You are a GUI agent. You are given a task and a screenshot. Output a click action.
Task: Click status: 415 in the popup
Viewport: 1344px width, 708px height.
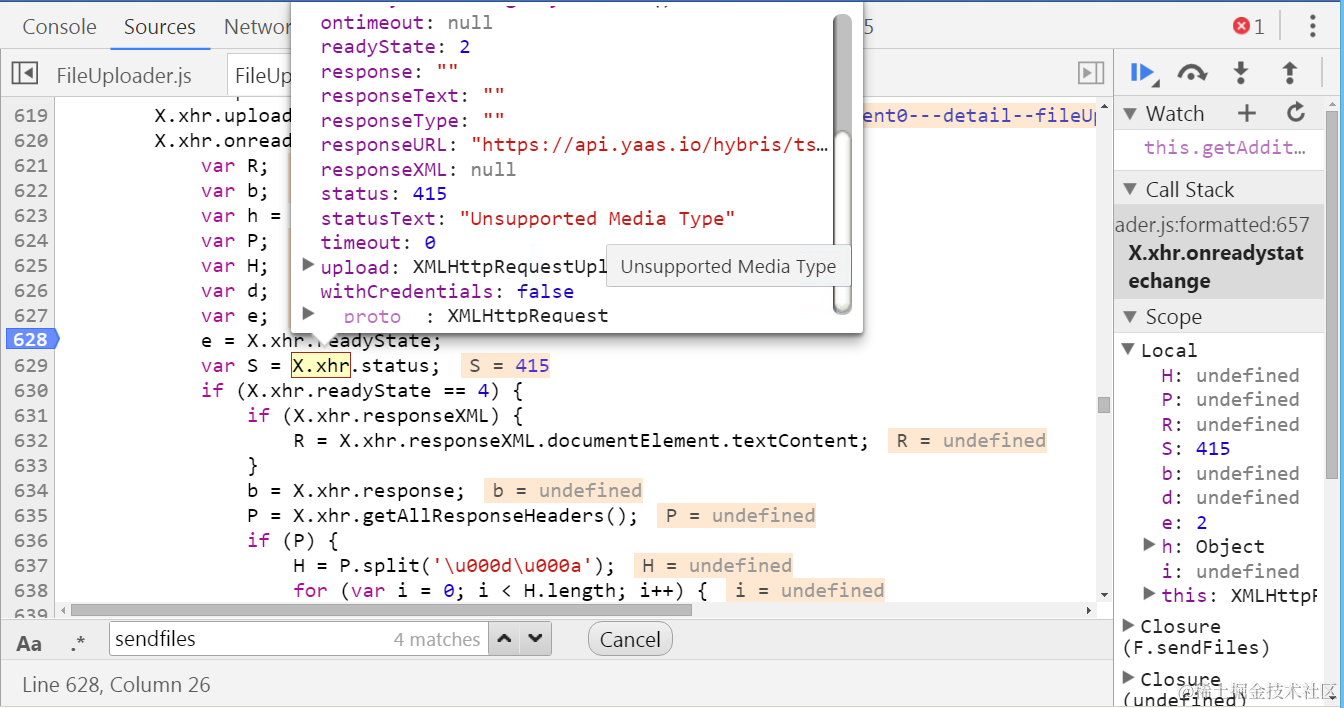point(384,194)
